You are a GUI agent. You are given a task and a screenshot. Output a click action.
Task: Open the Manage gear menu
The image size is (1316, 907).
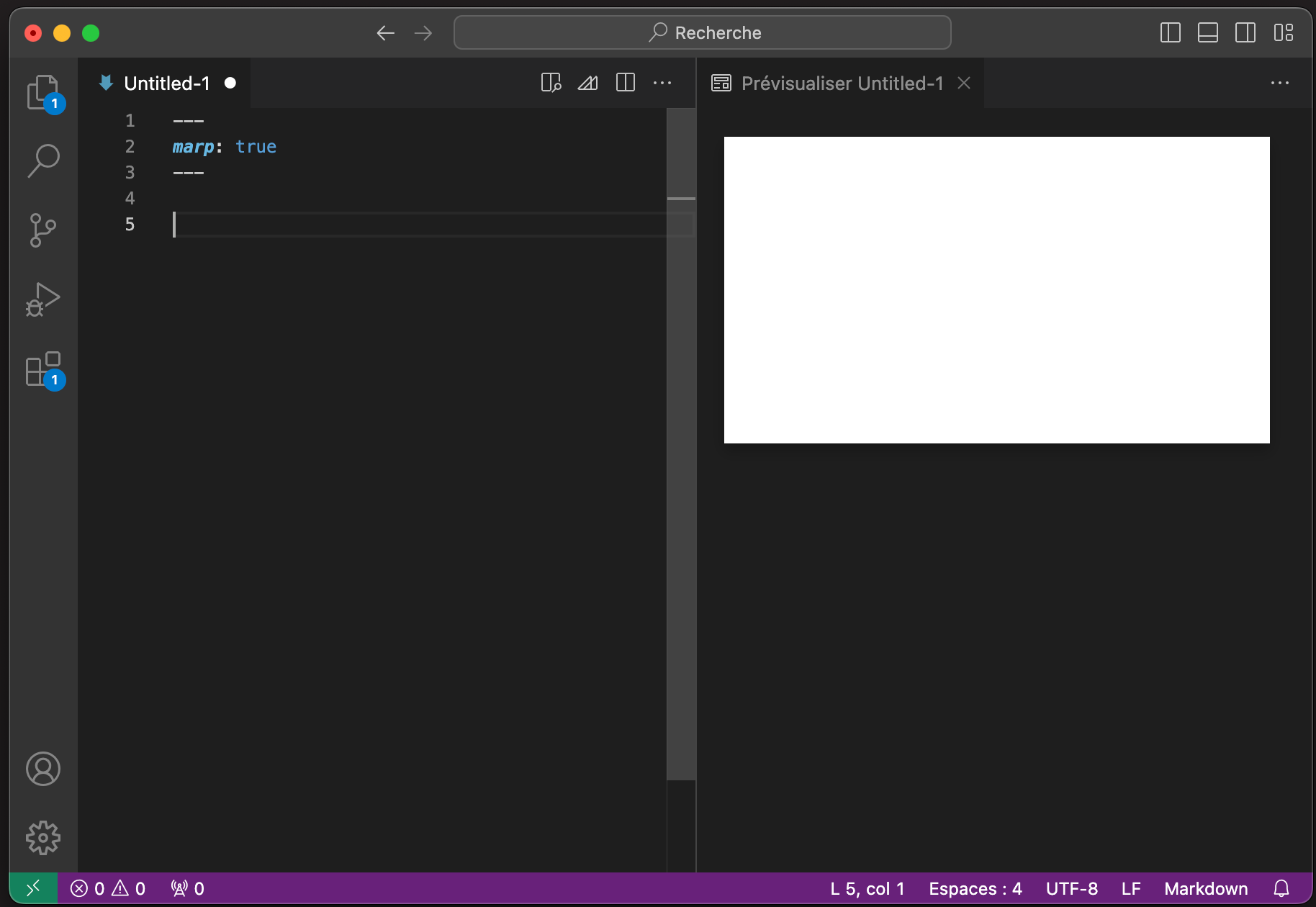pos(43,838)
